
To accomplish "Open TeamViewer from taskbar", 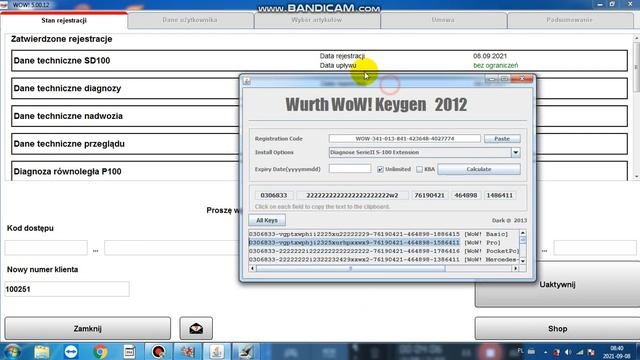I will (x=71, y=351).
